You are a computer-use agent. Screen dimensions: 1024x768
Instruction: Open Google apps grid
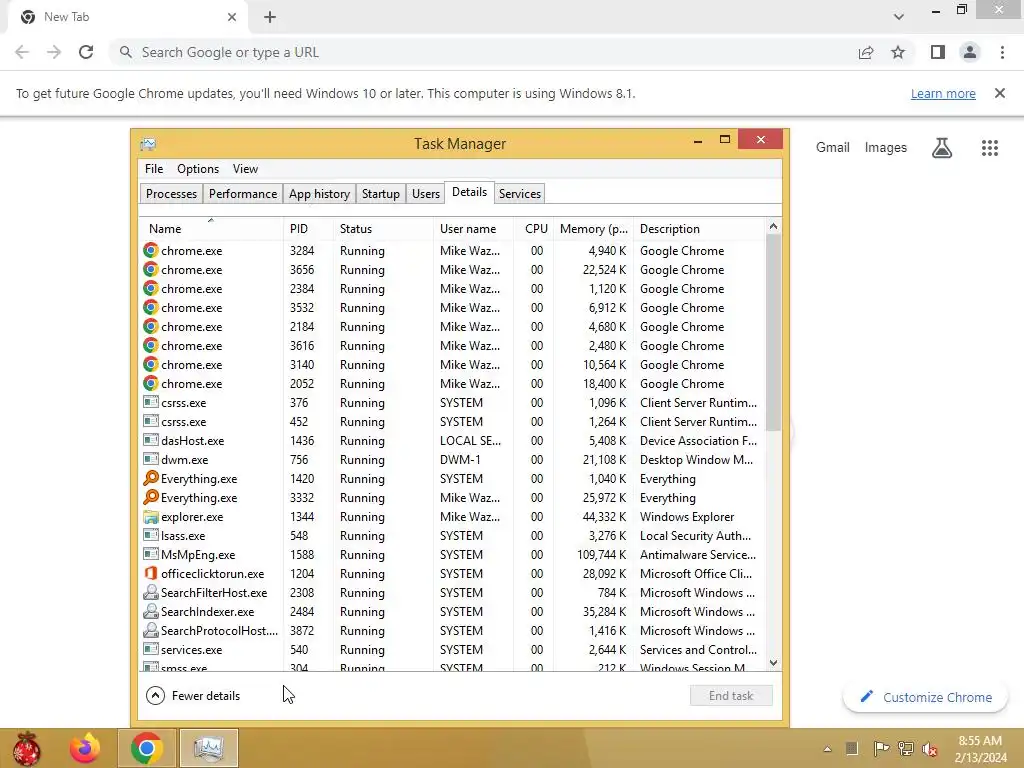point(989,148)
